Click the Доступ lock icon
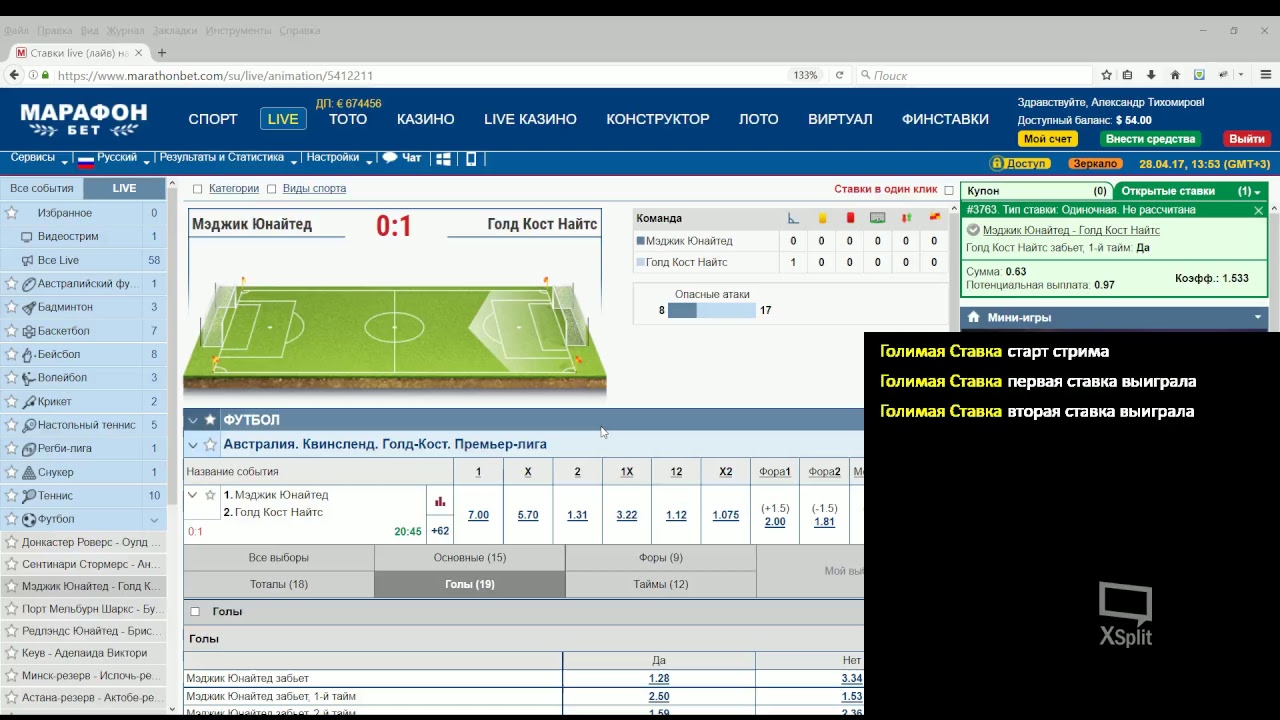This screenshot has width=1280, height=720. coord(997,163)
